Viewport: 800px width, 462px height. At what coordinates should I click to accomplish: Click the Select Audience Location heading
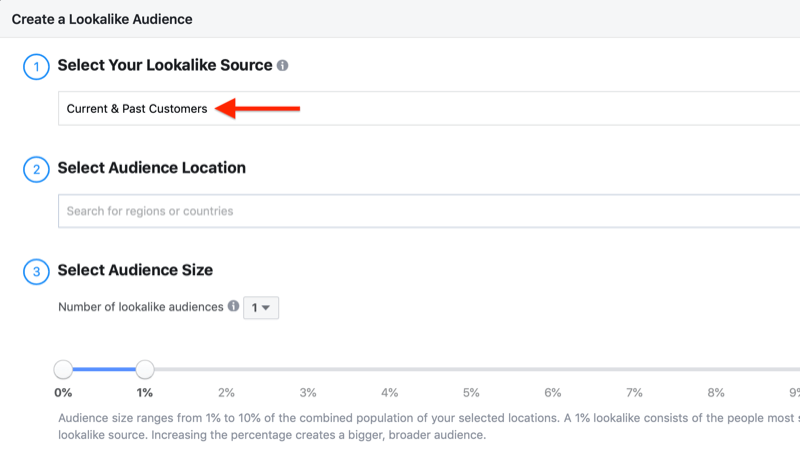[x=152, y=168]
